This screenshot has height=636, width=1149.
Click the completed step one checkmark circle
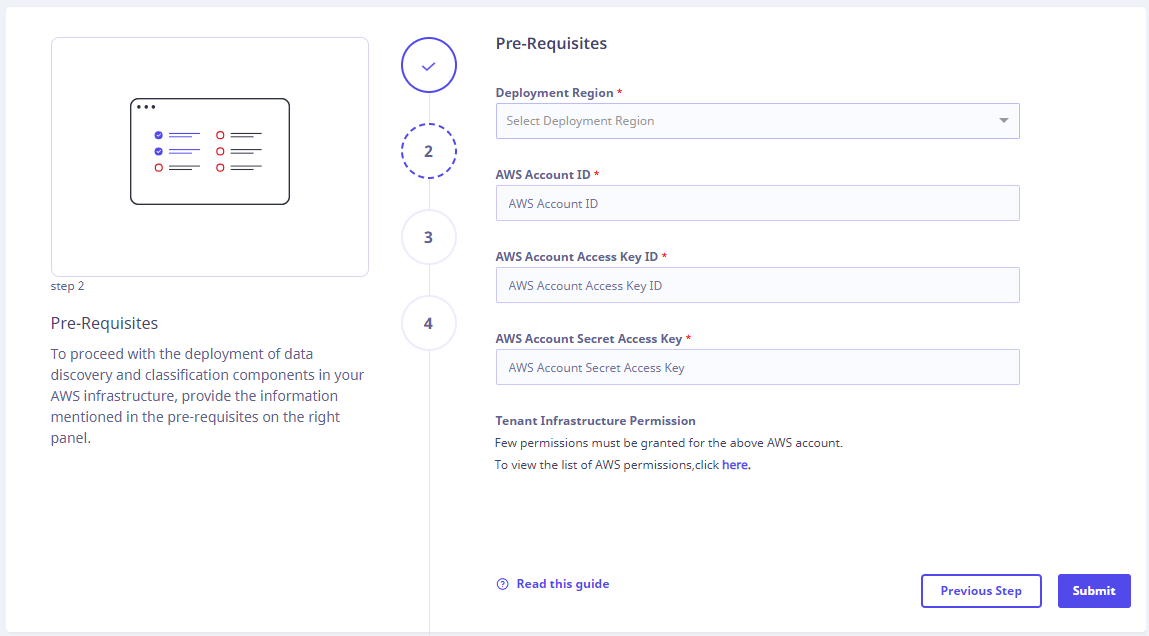[429, 65]
